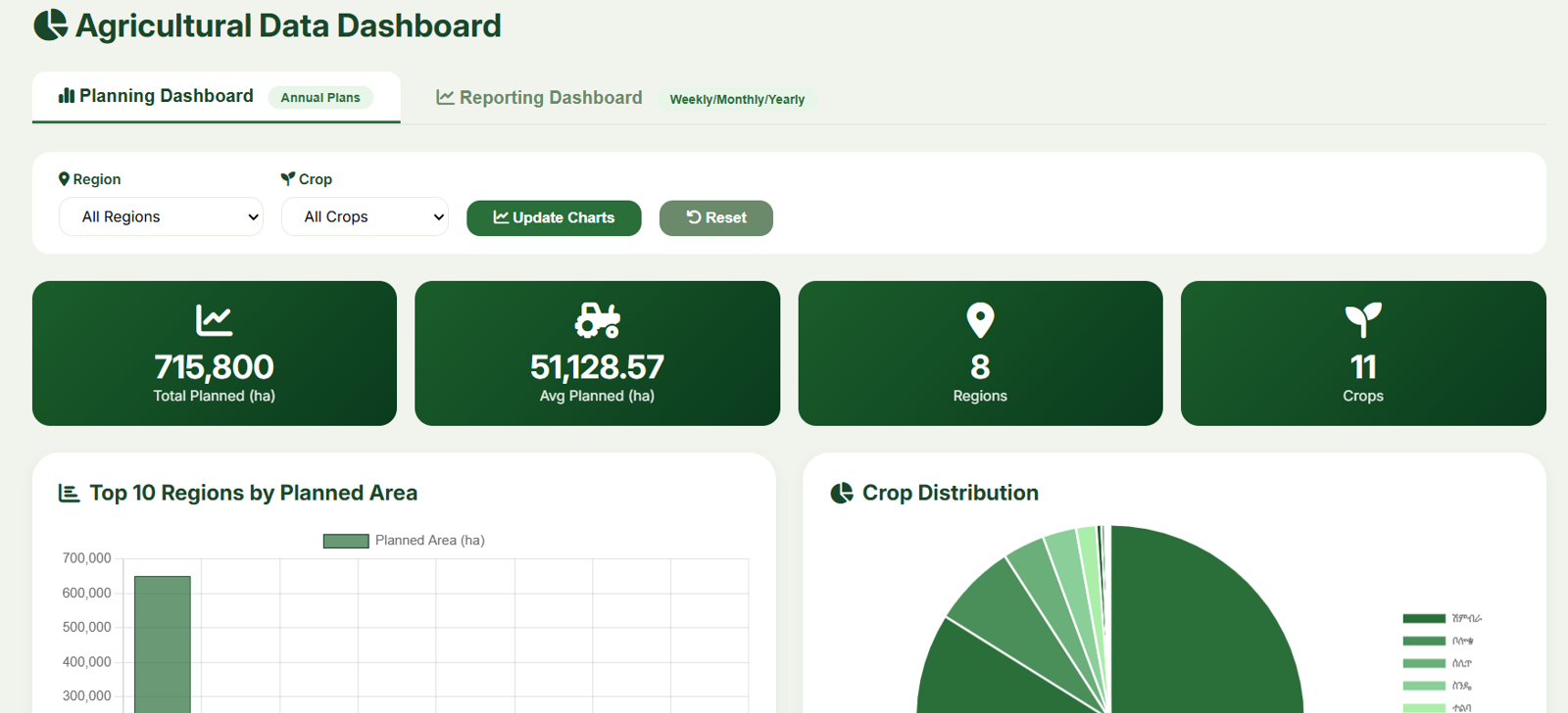Image resolution: width=1568 pixels, height=713 pixels.
Task: Click the 51,128.57 average planned value
Action: (597, 367)
